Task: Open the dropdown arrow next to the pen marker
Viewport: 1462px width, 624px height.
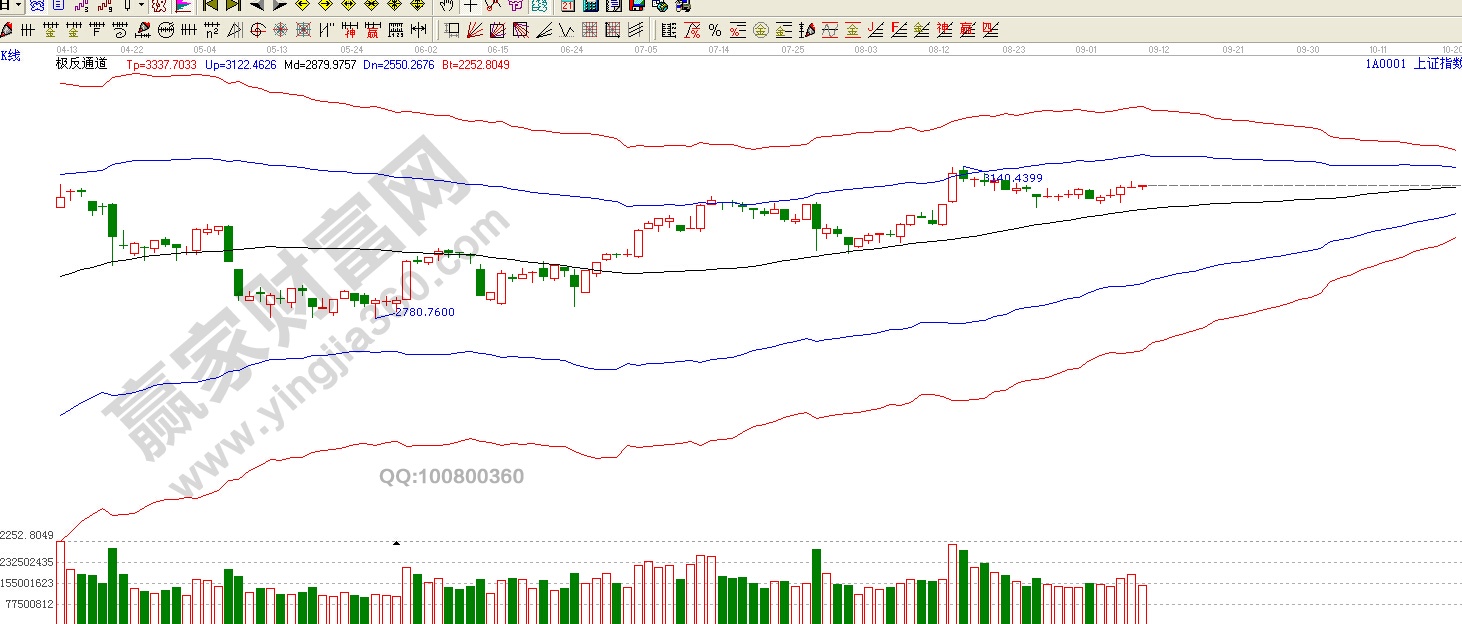Action: tap(141, 6)
